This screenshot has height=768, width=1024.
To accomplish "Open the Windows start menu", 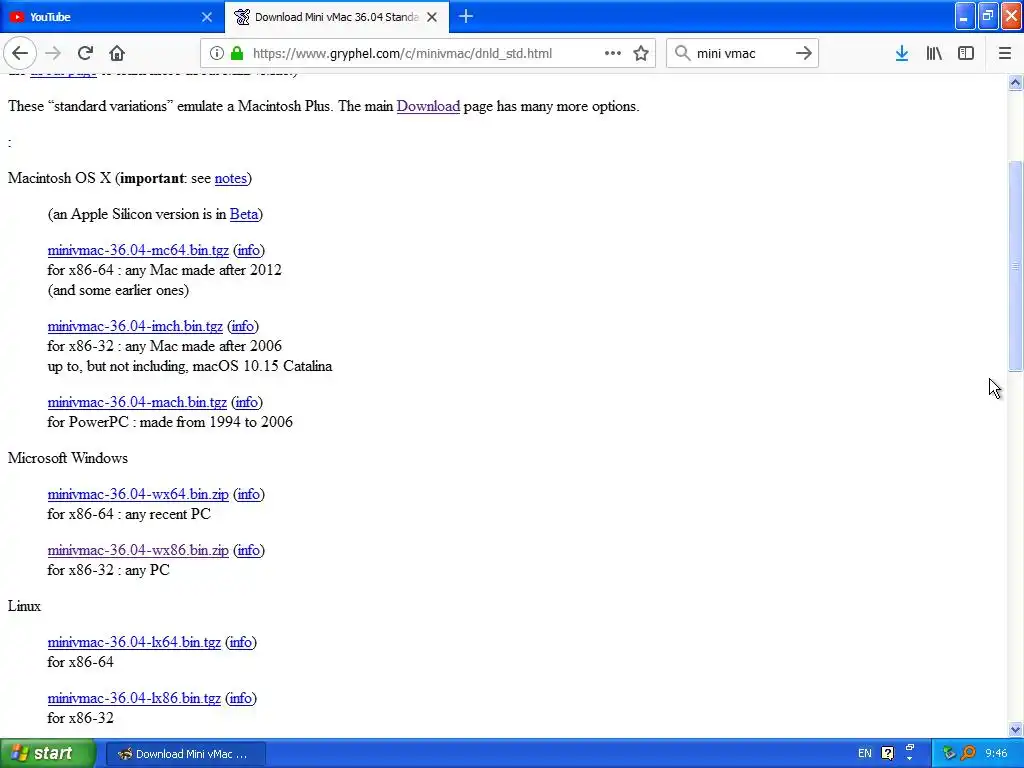I will click(x=48, y=754).
